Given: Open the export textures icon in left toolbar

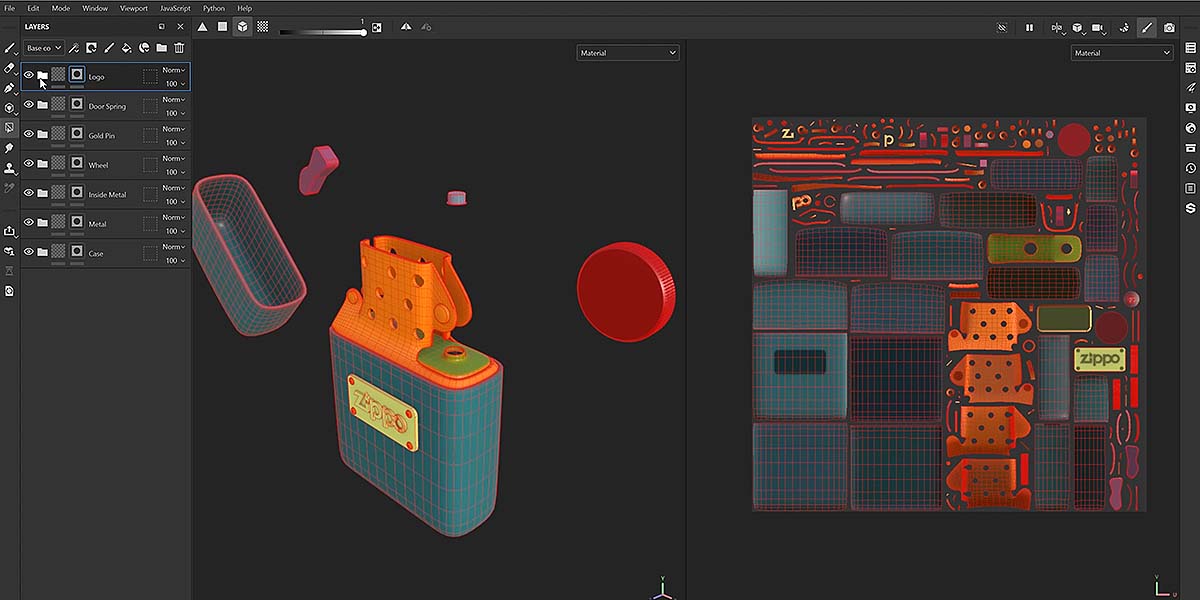Looking at the screenshot, I should pos(10,230).
